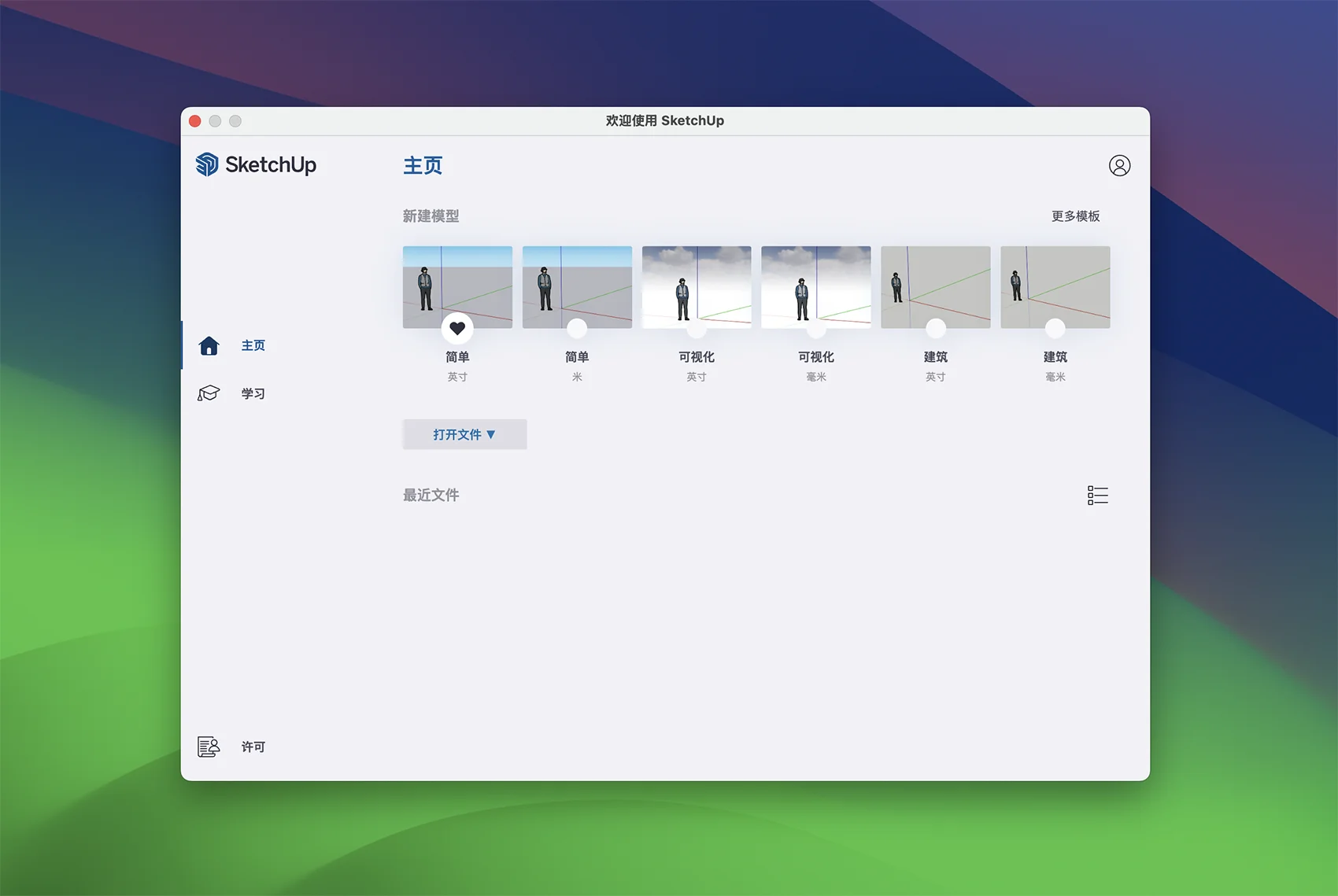Click the 新建模型 section heading
The width and height of the screenshot is (1338, 896).
[431, 216]
